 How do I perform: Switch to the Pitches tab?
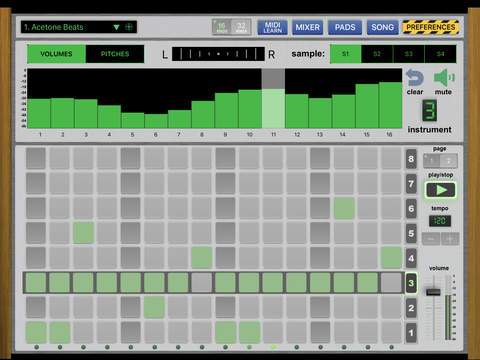pyautogui.click(x=115, y=54)
